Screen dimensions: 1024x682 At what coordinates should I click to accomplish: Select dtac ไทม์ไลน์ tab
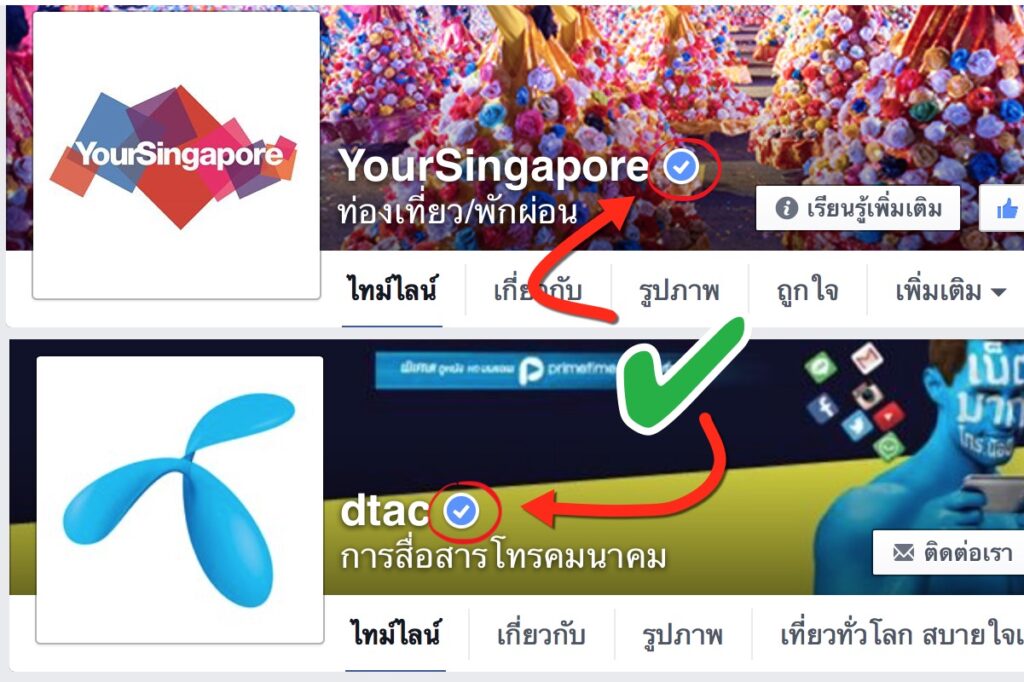395,634
